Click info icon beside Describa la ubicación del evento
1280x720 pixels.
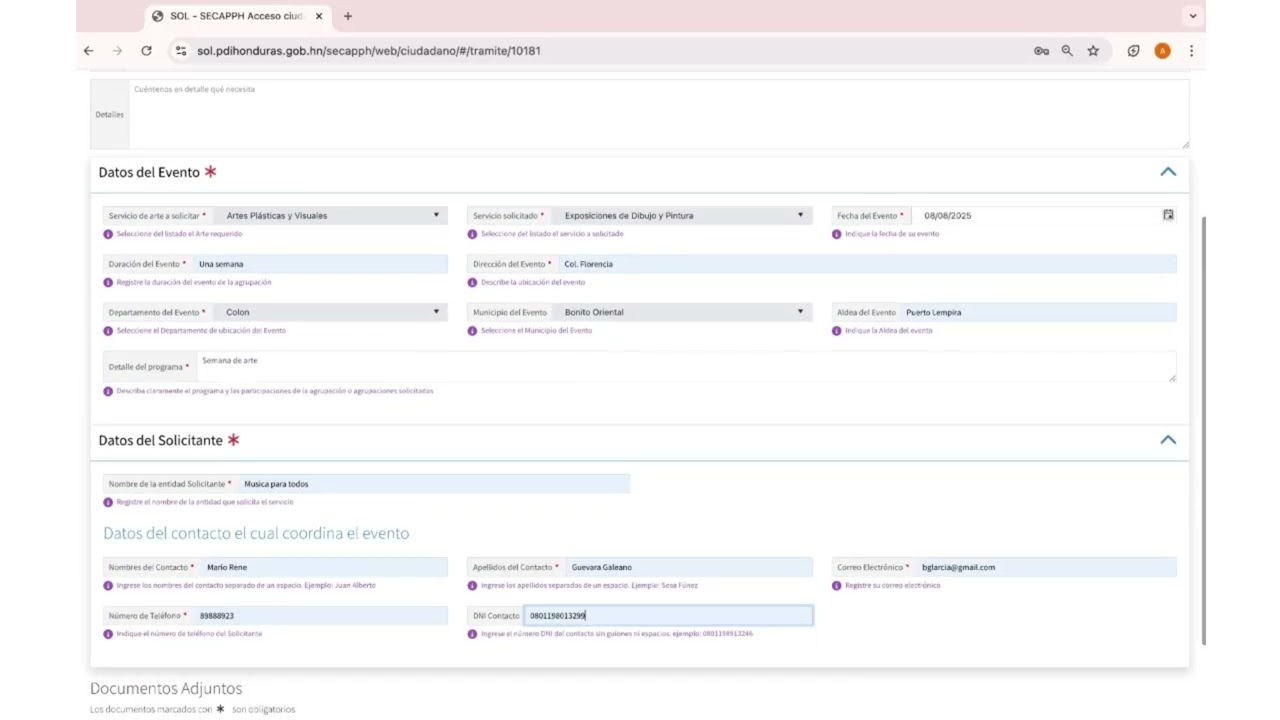472,282
